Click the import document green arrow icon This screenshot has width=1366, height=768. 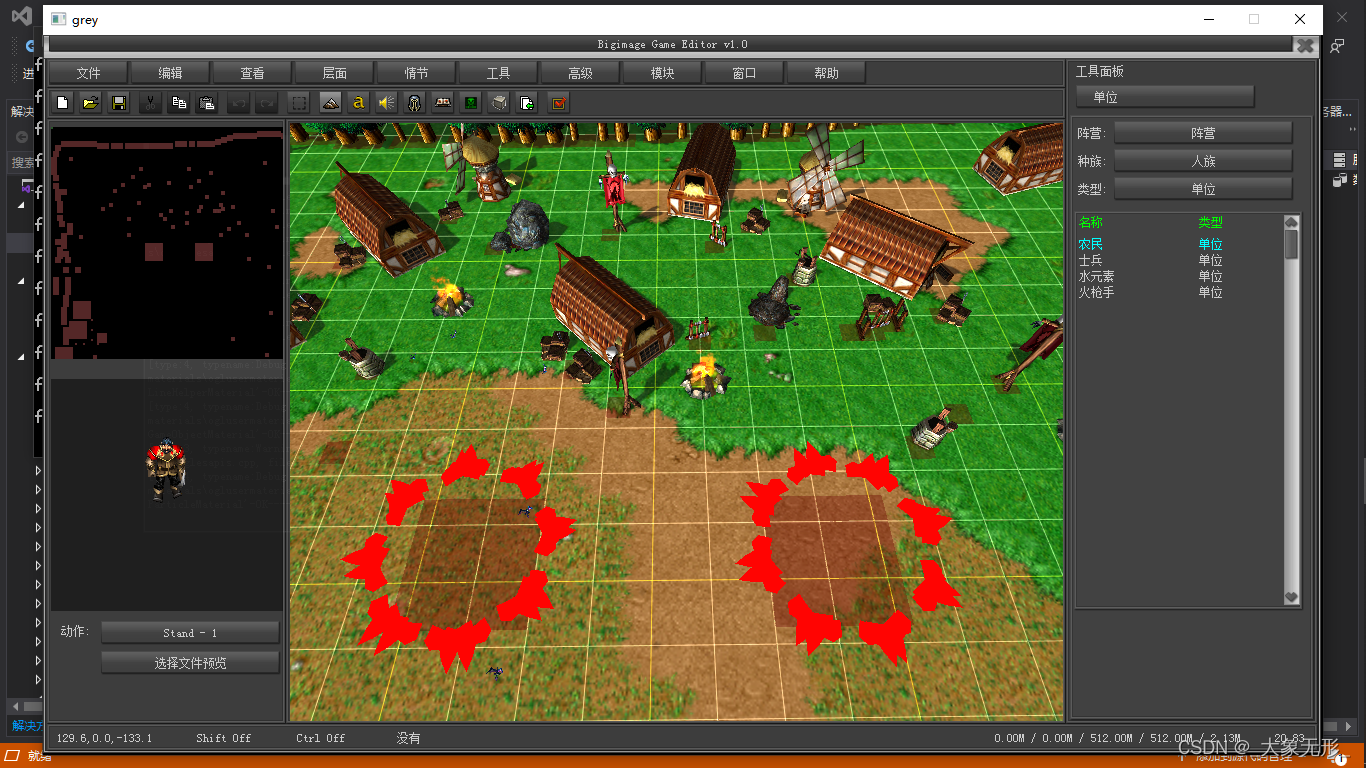click(x=527, y=102)
